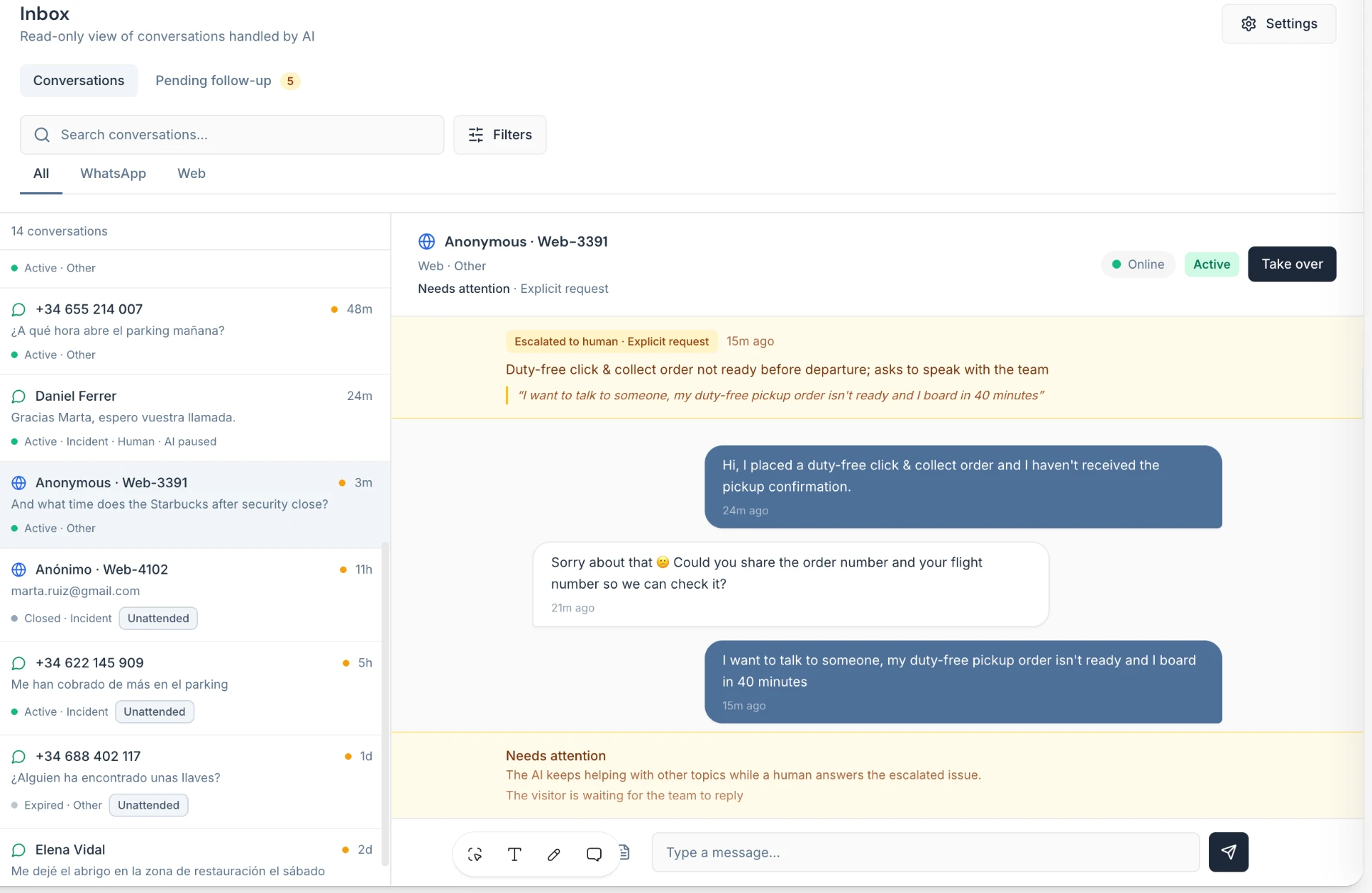Select the comment bubble tool
The width and height of the screenshot is (1372, 893).
tap(594, 854)
